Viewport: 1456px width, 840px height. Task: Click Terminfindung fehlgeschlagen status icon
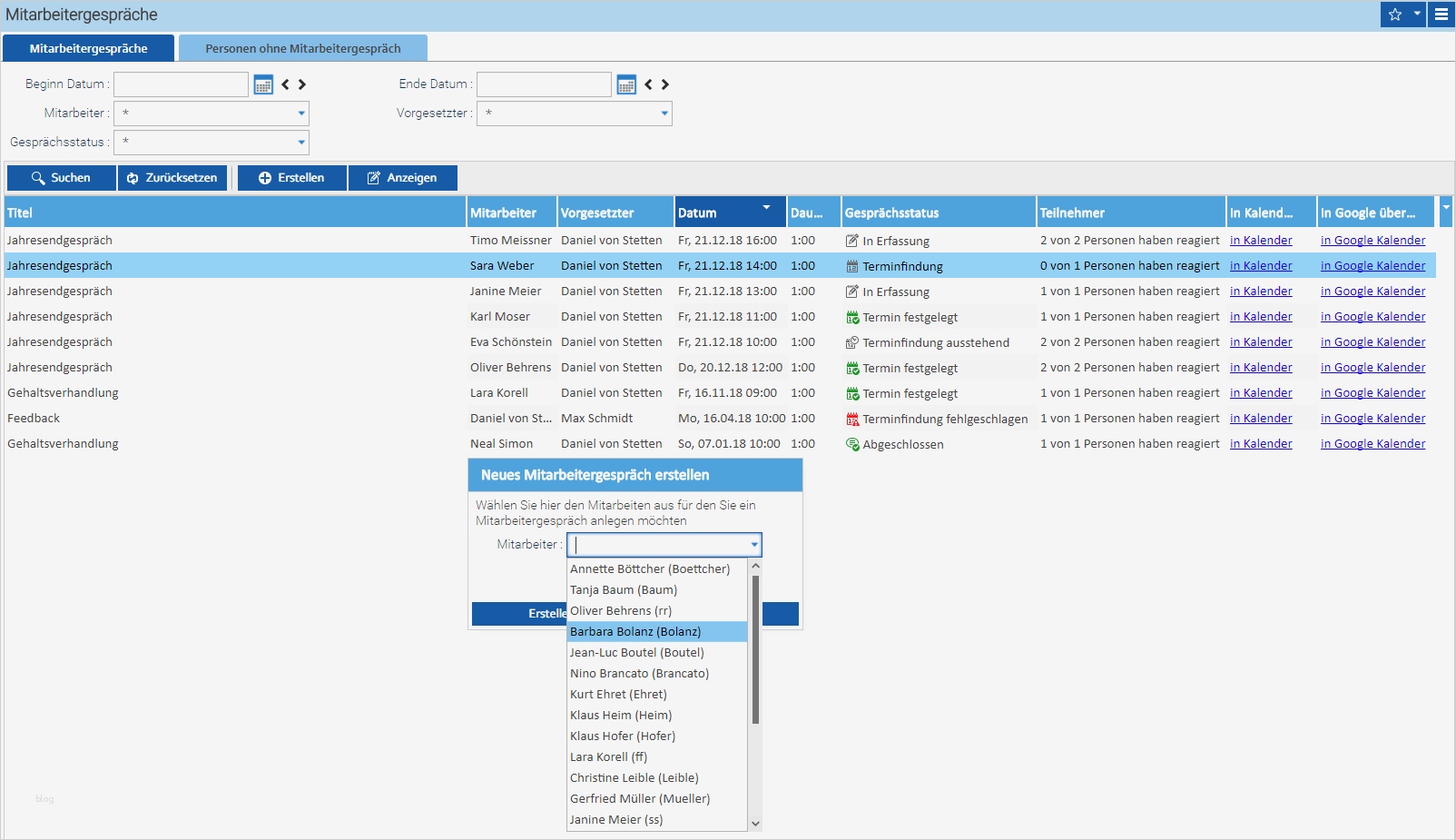pyautogui.click(x=852, y=419)
